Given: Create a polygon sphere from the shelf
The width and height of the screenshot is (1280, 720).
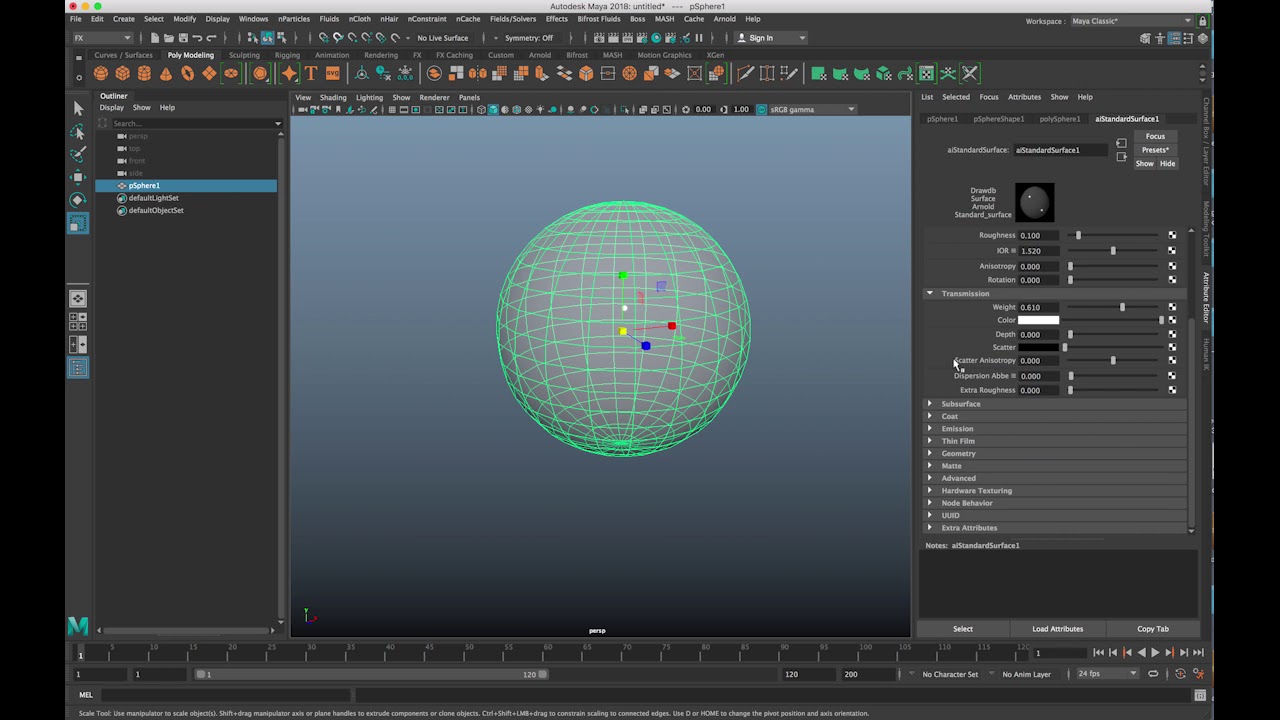Looking at the screenshot, I should (101, 73).
